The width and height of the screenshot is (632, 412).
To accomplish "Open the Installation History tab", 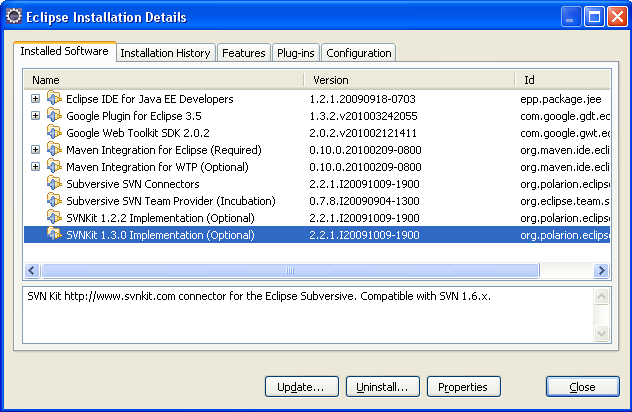I will (166, 53).
